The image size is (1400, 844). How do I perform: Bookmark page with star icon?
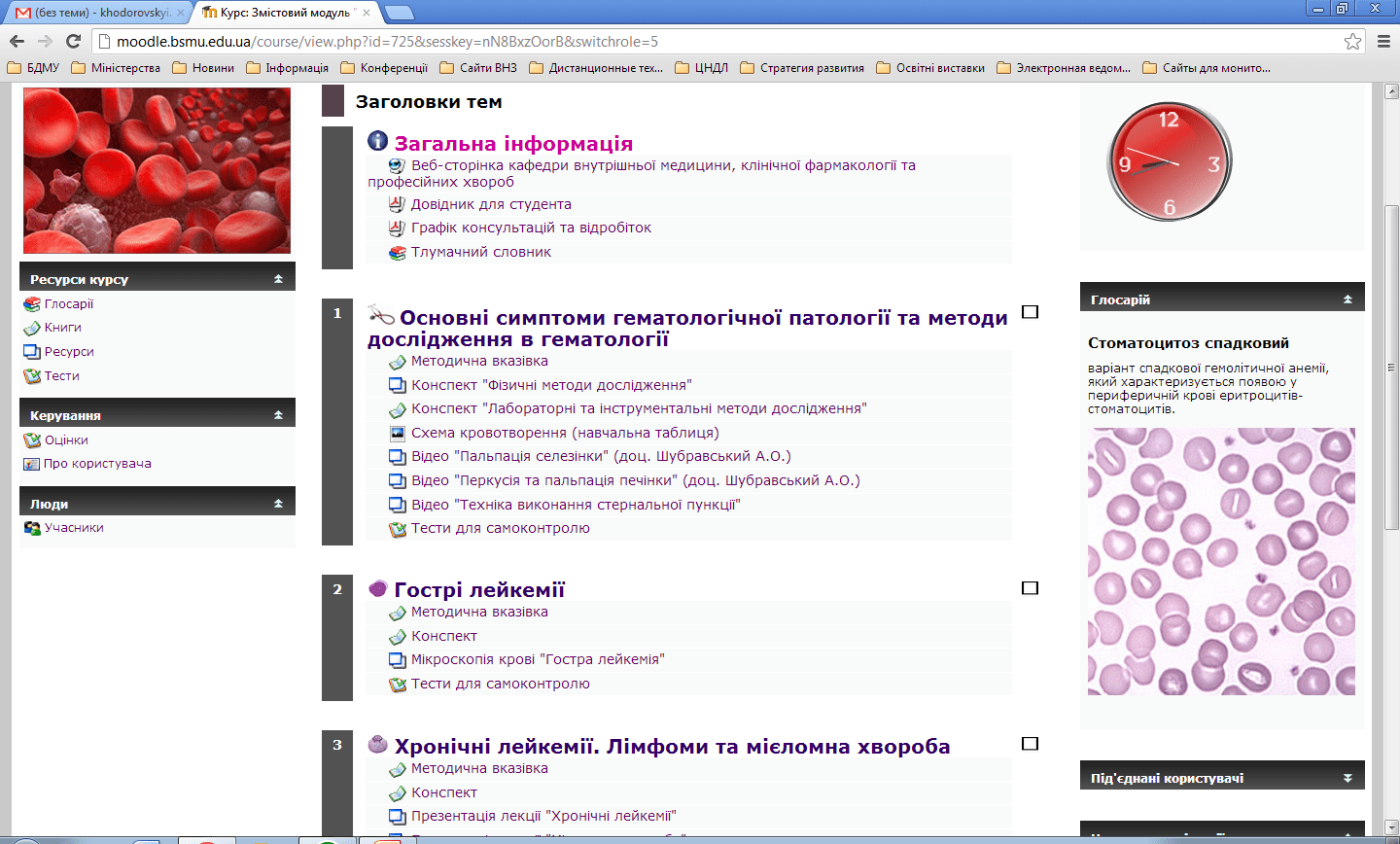(1352, 41)
